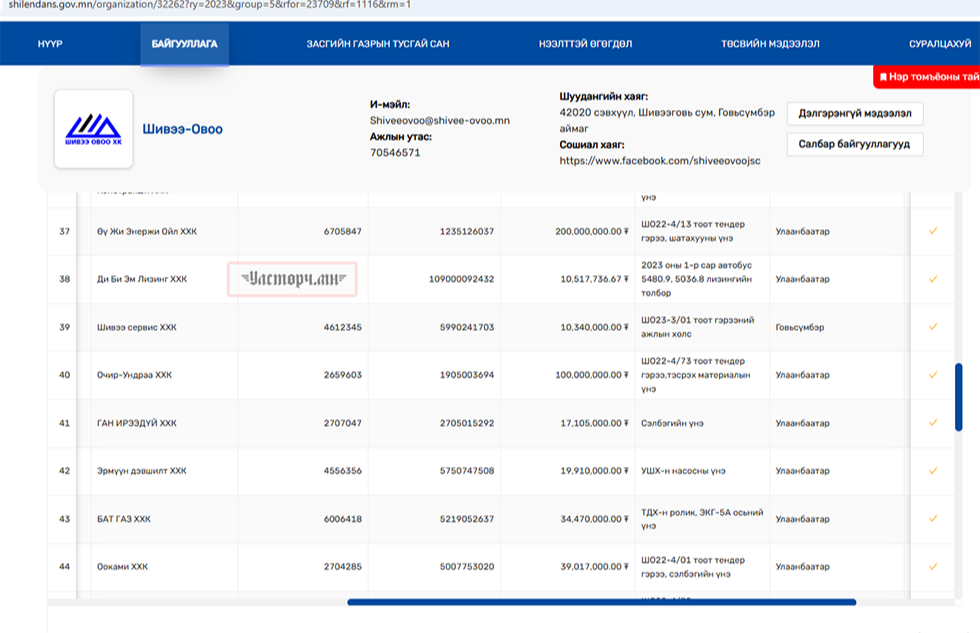This screenshot has height=633, width=980.
Task: Click account number 1235126037
Action: point(467,231)
